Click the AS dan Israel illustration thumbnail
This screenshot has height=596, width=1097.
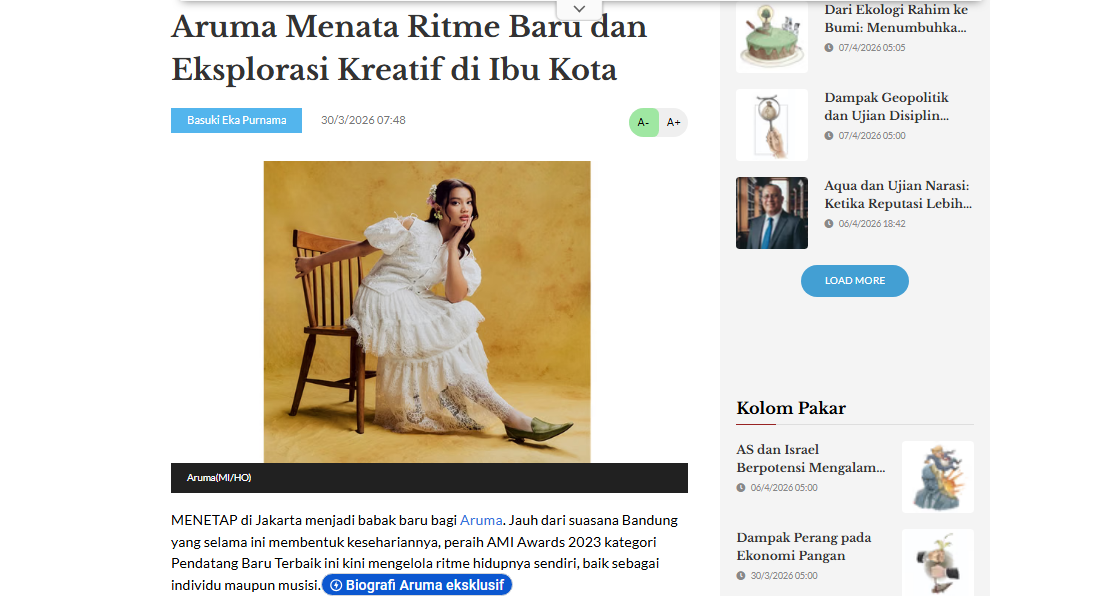tap(937, 476)
